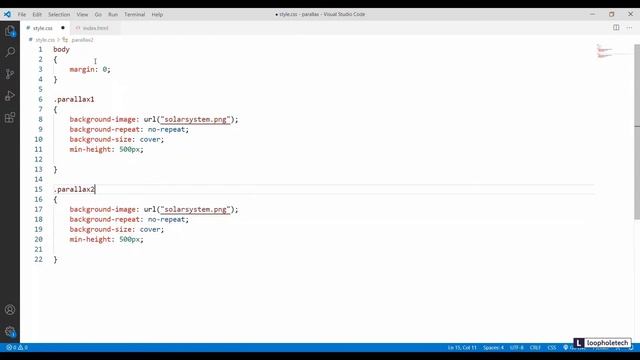Click the unsaved dot on style.css tab
The image size is (640, 360).
[63, 28]
